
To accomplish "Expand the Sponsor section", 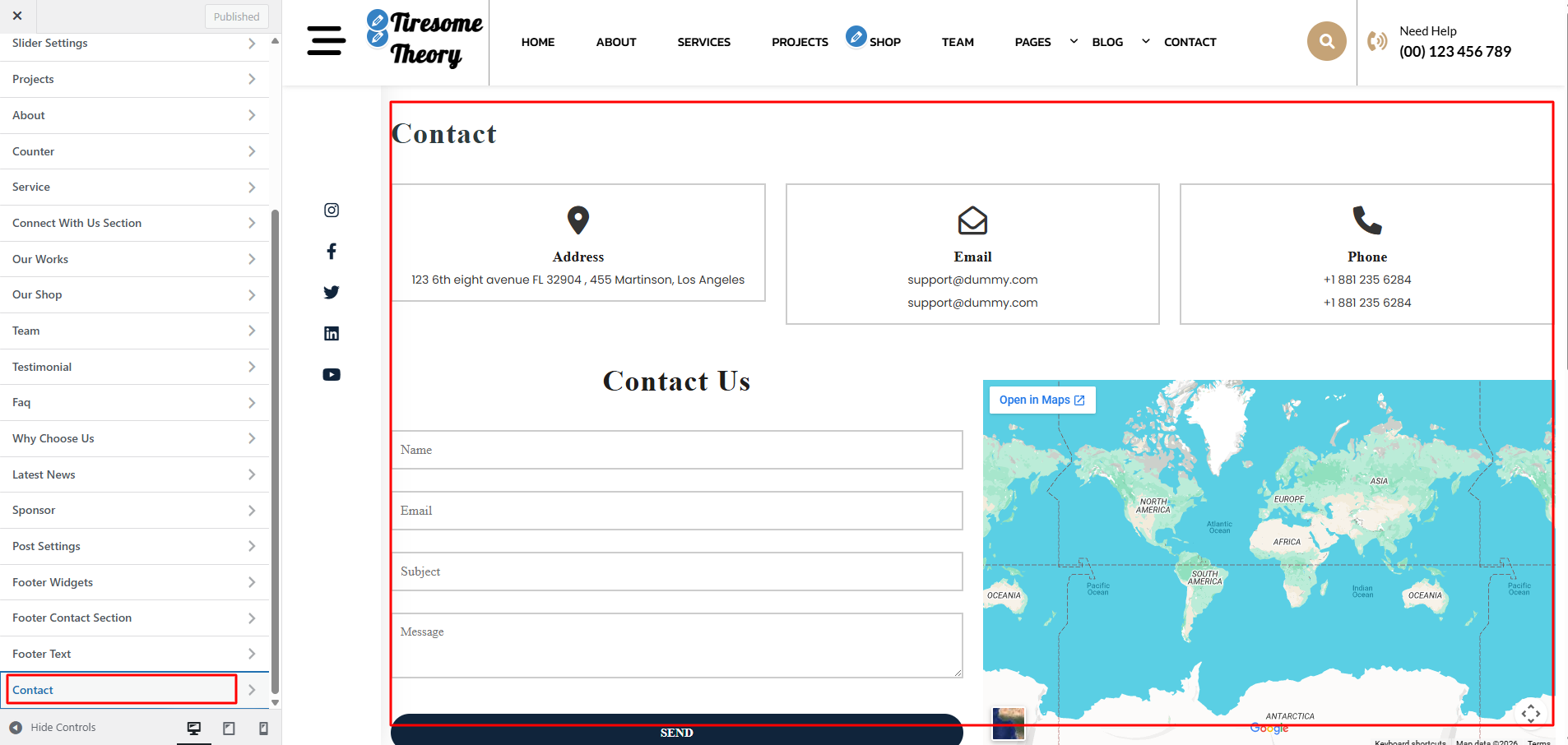I will (x=135, y=510).
